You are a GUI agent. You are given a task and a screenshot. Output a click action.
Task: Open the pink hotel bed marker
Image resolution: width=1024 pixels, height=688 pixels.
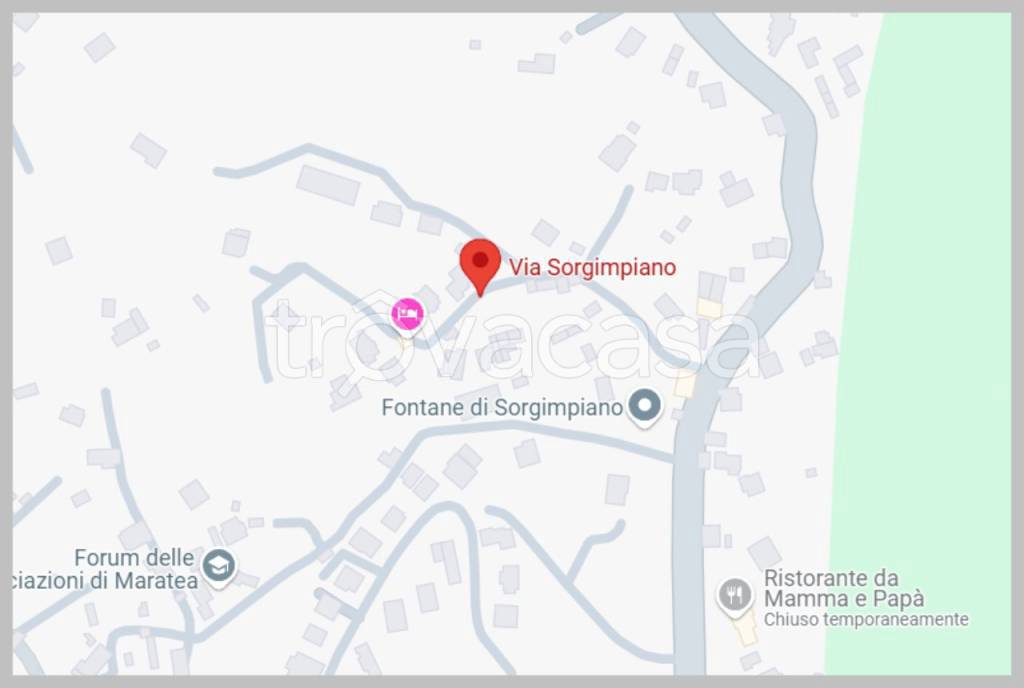point(408,316)
